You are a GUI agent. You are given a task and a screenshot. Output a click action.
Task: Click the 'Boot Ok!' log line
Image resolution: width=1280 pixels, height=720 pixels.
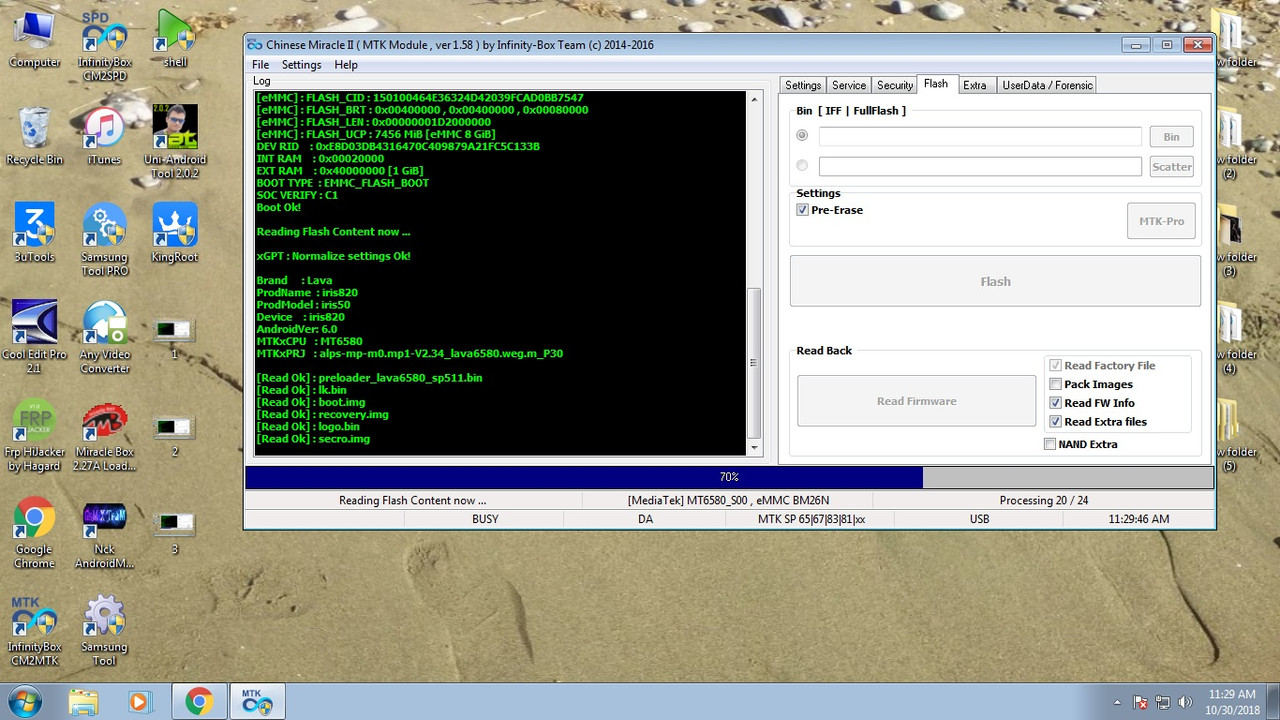tap(278, 207)
